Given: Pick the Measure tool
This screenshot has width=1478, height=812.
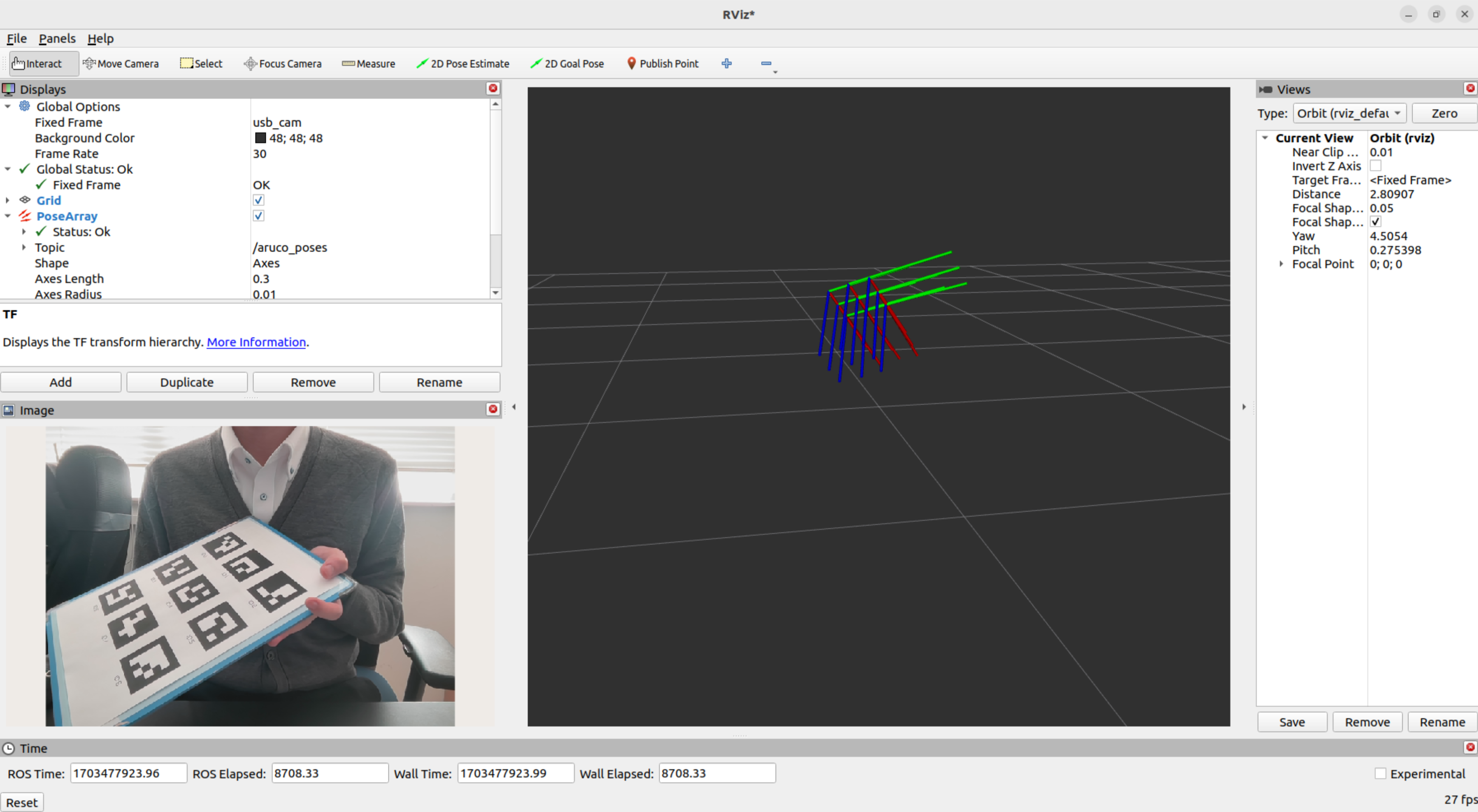Looking at the screenshot, I should 368,64.
